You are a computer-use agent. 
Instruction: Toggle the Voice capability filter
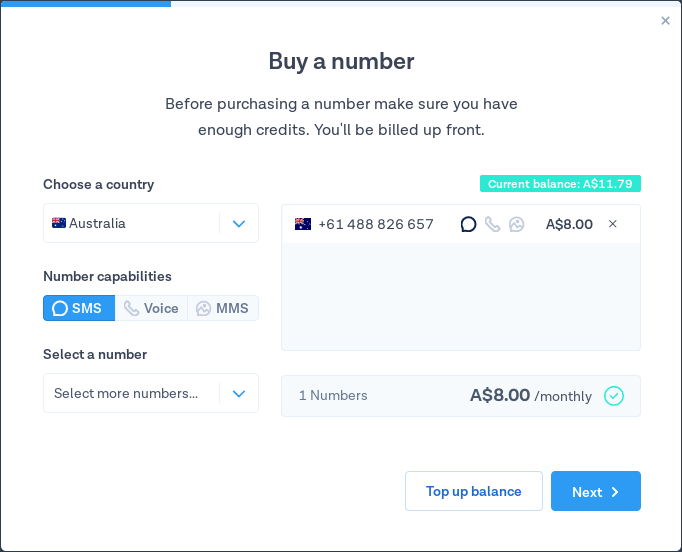pos(151,308)
